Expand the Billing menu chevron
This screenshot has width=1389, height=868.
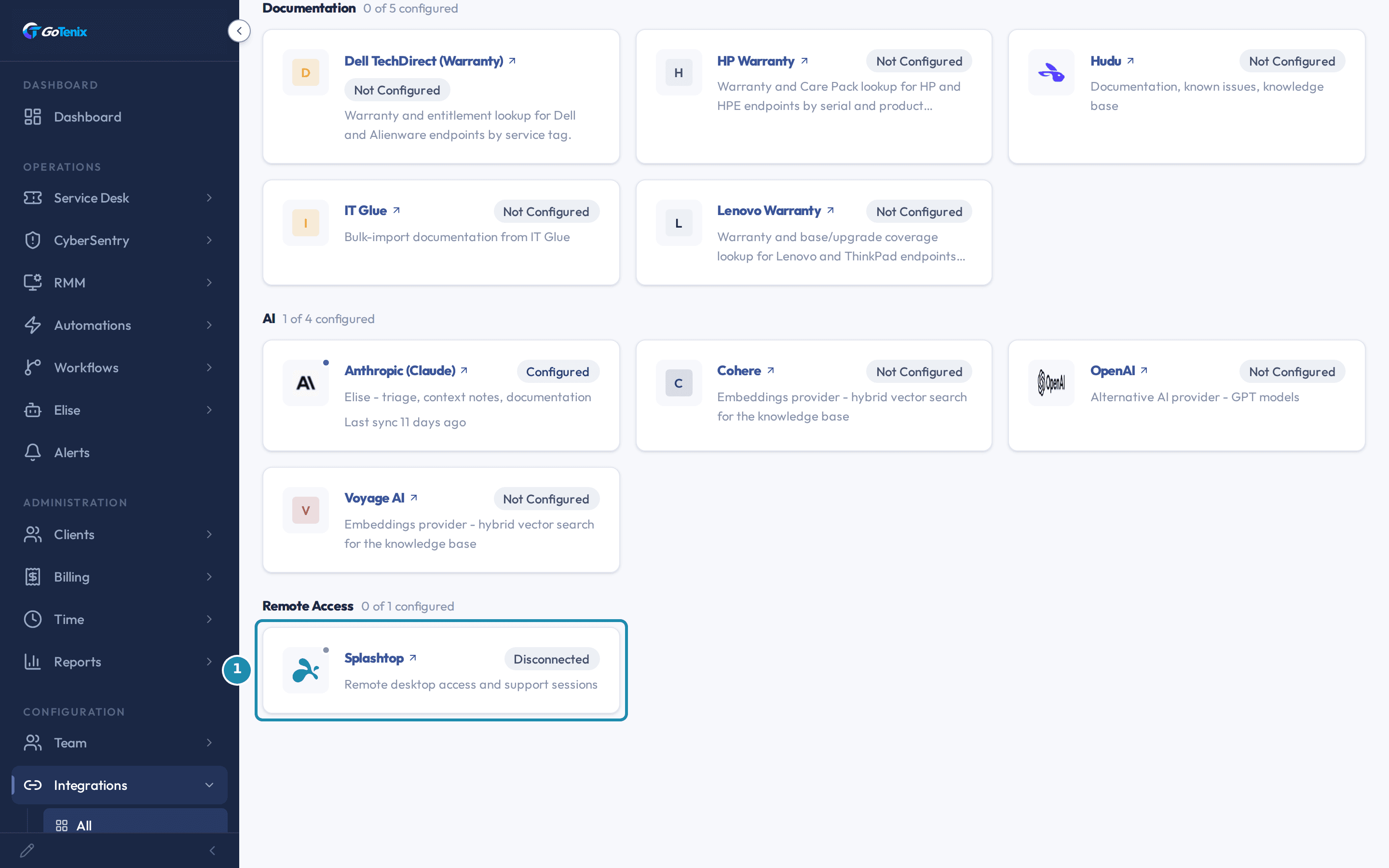point(209,576)
